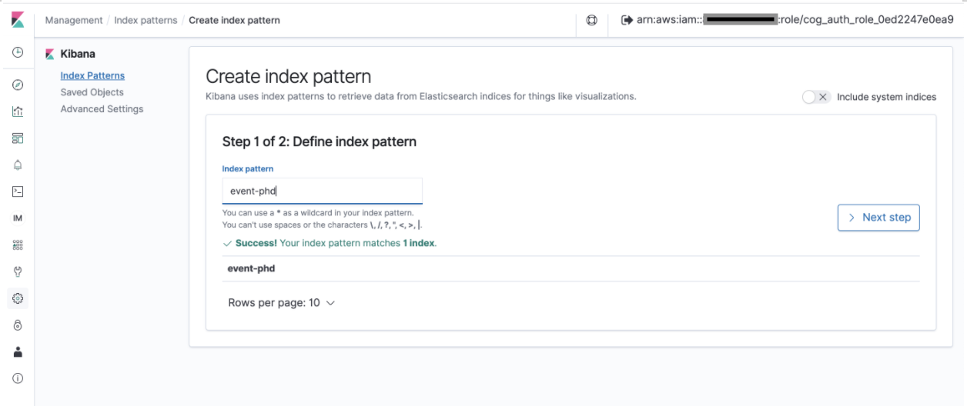
Task: Click the Next step button
Action: tap(878, 218)
